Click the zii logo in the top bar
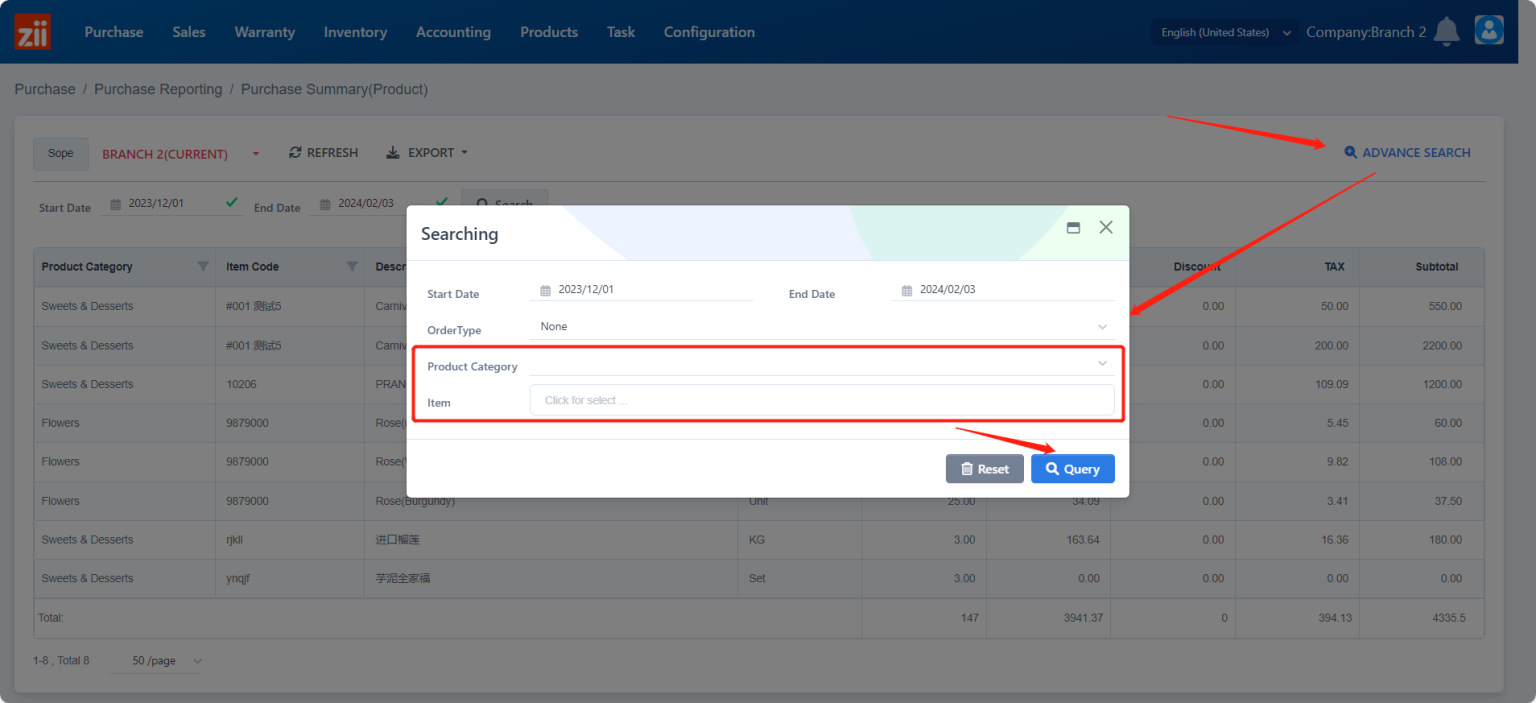The width and height of the screenshot is (1536, 703). (x=31, y=31)
